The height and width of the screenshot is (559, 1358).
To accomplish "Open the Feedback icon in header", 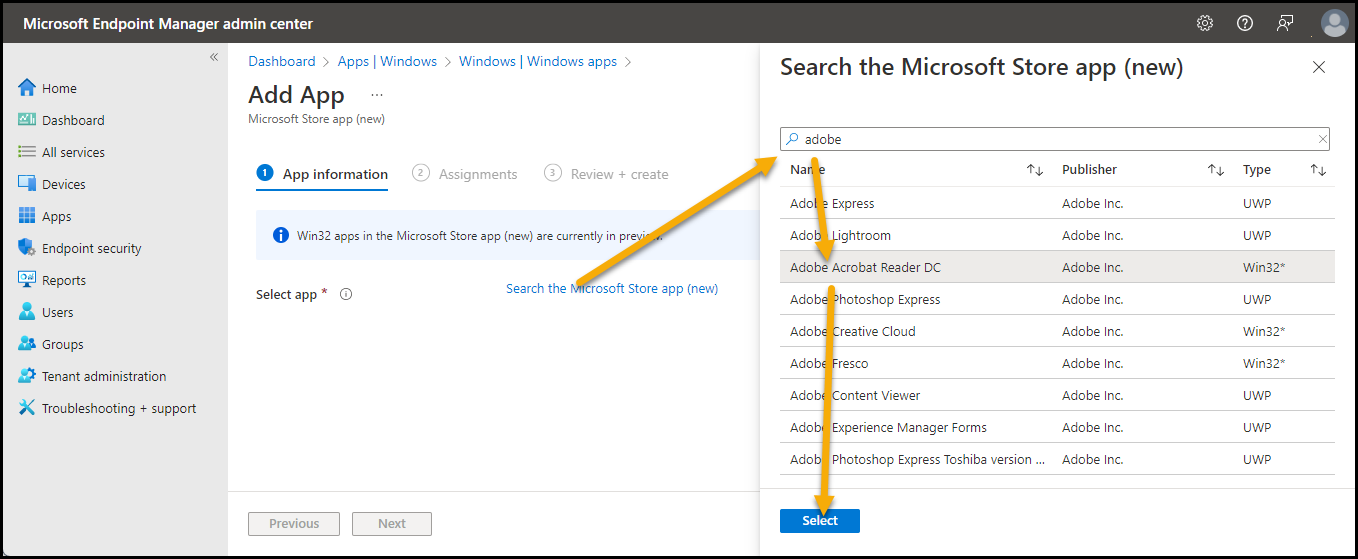I will [x=1285, y=23].
